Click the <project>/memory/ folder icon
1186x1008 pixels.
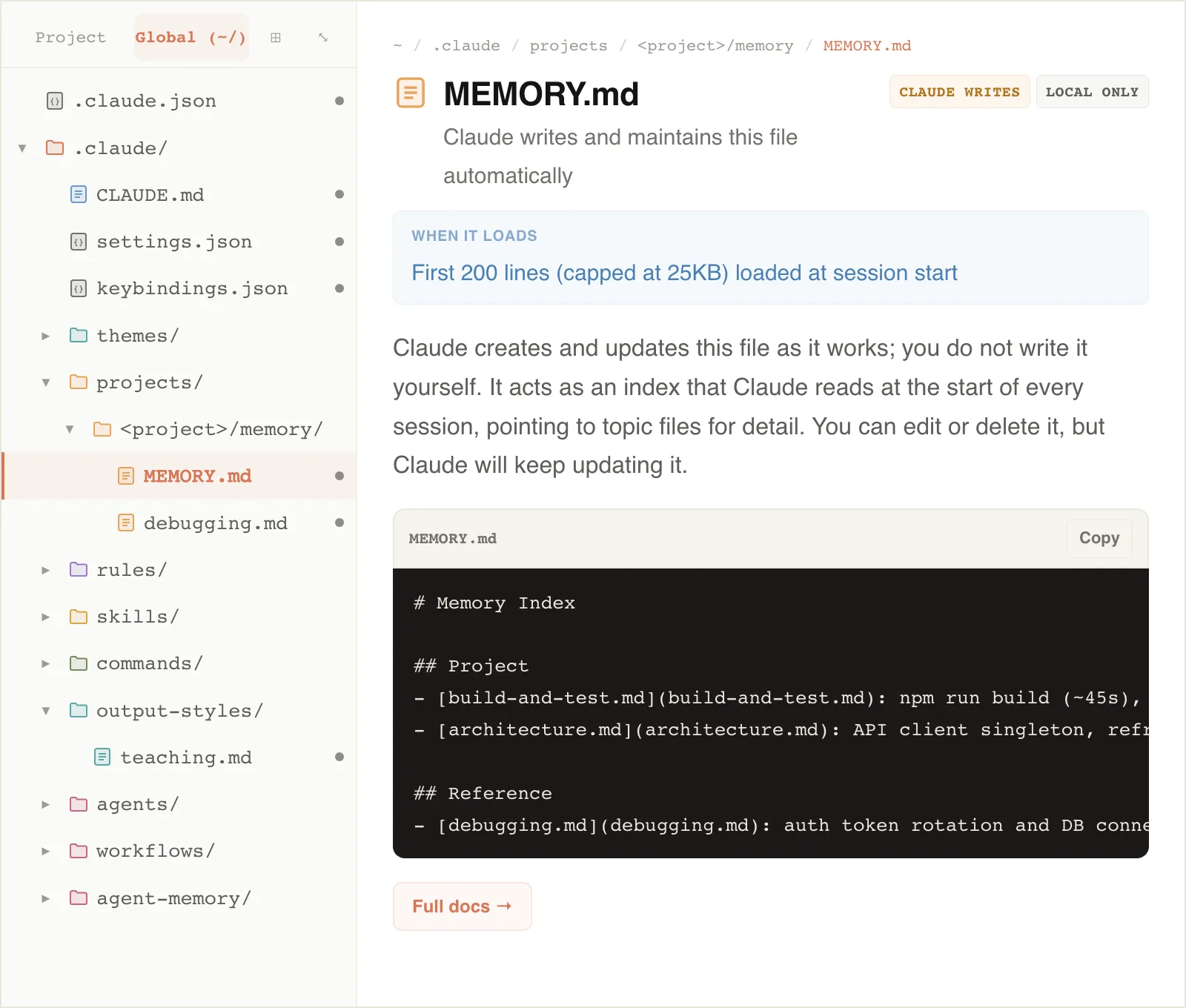(x=102, y=429)
